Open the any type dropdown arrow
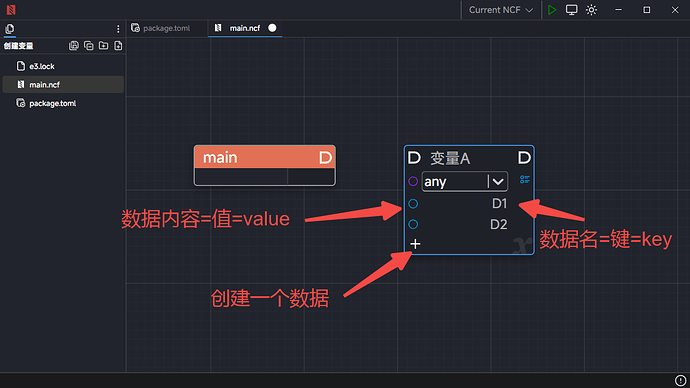Viewport: 690px width, 388px height. pyautogui.click(x=498, y=182)
